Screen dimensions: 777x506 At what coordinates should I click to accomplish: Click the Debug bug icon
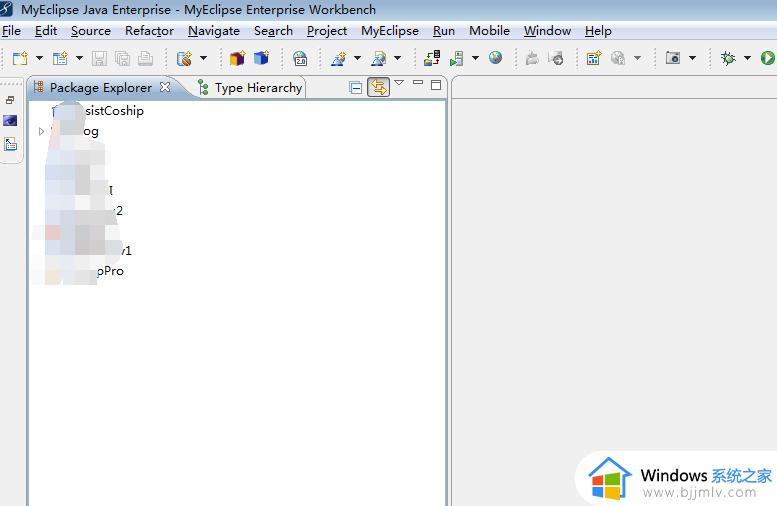coord(728,58)
